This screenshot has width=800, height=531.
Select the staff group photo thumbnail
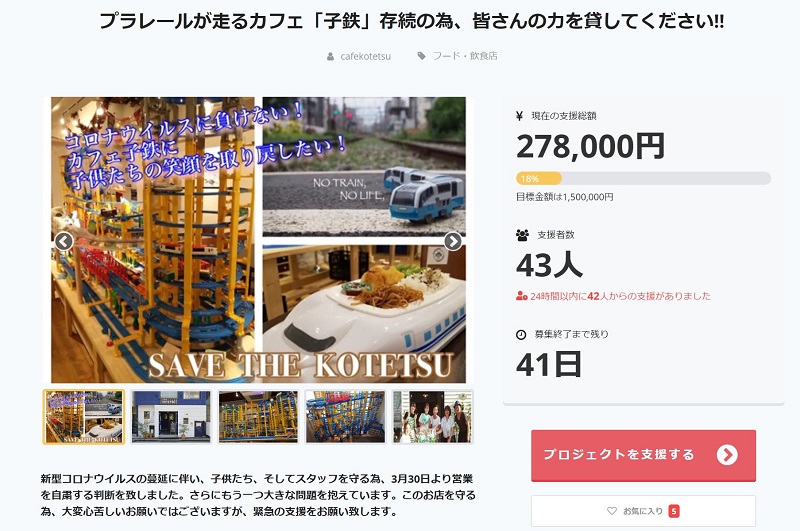[433, 417]
